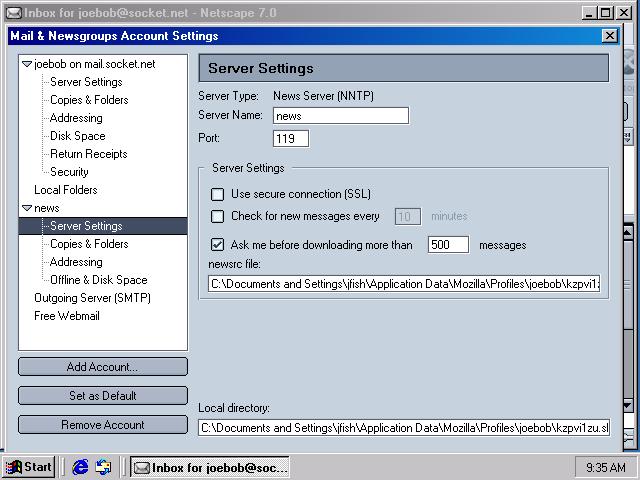Open Return Receipts settings
Viewport: 640px width, 480px height.
88,154
